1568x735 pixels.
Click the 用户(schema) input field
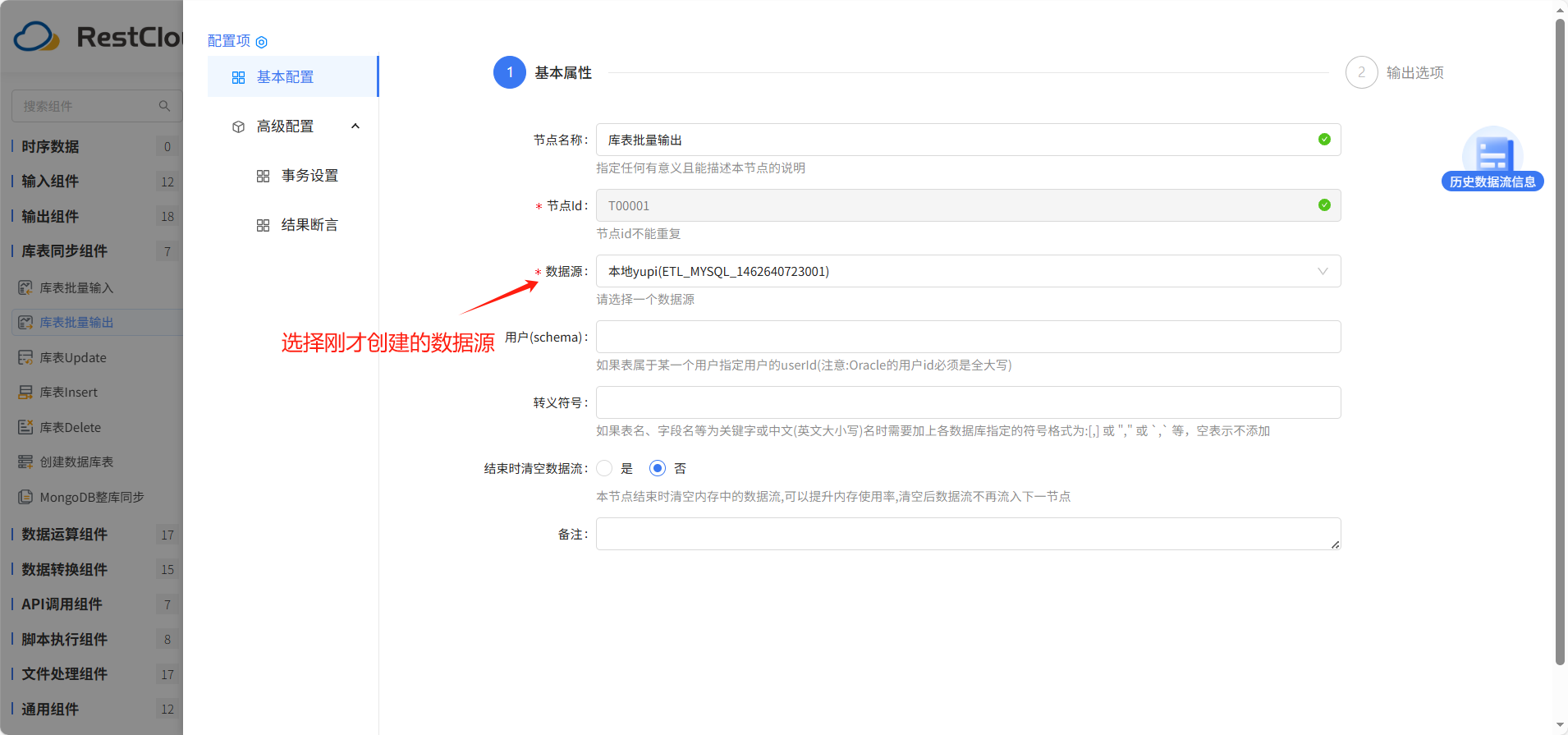967,337
